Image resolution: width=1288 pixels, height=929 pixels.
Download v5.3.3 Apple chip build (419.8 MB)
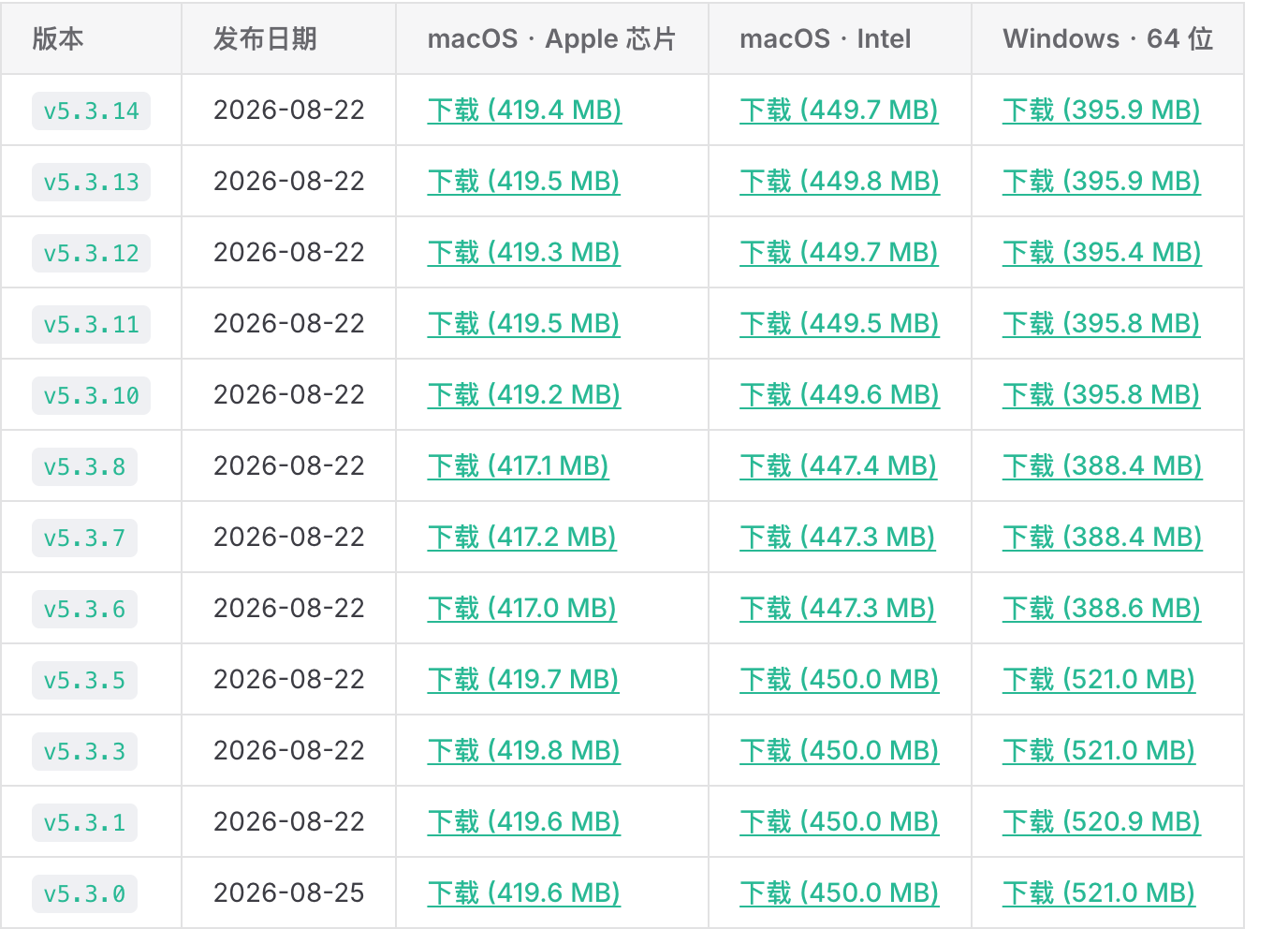[524, 751]
